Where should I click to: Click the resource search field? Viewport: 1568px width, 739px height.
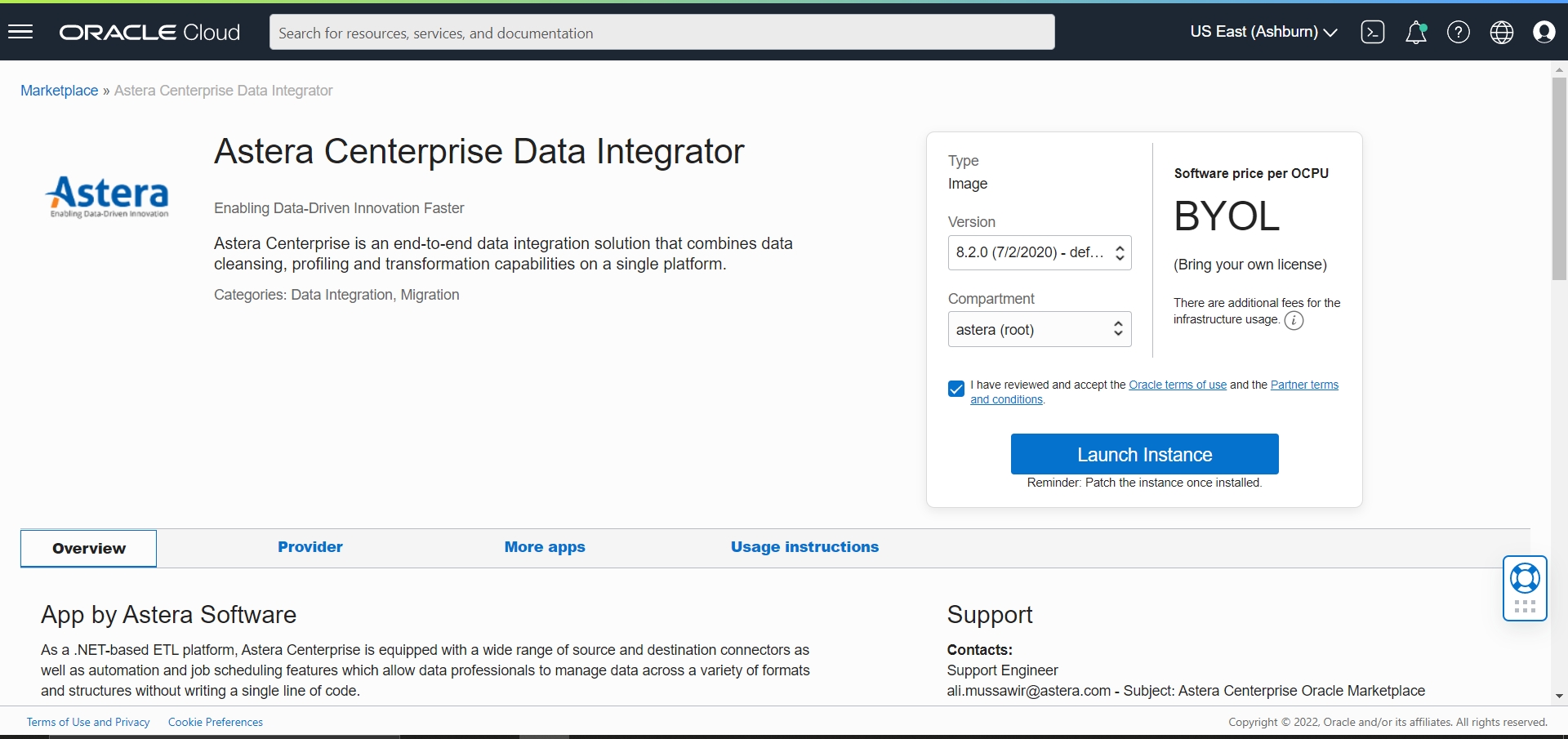661,33
